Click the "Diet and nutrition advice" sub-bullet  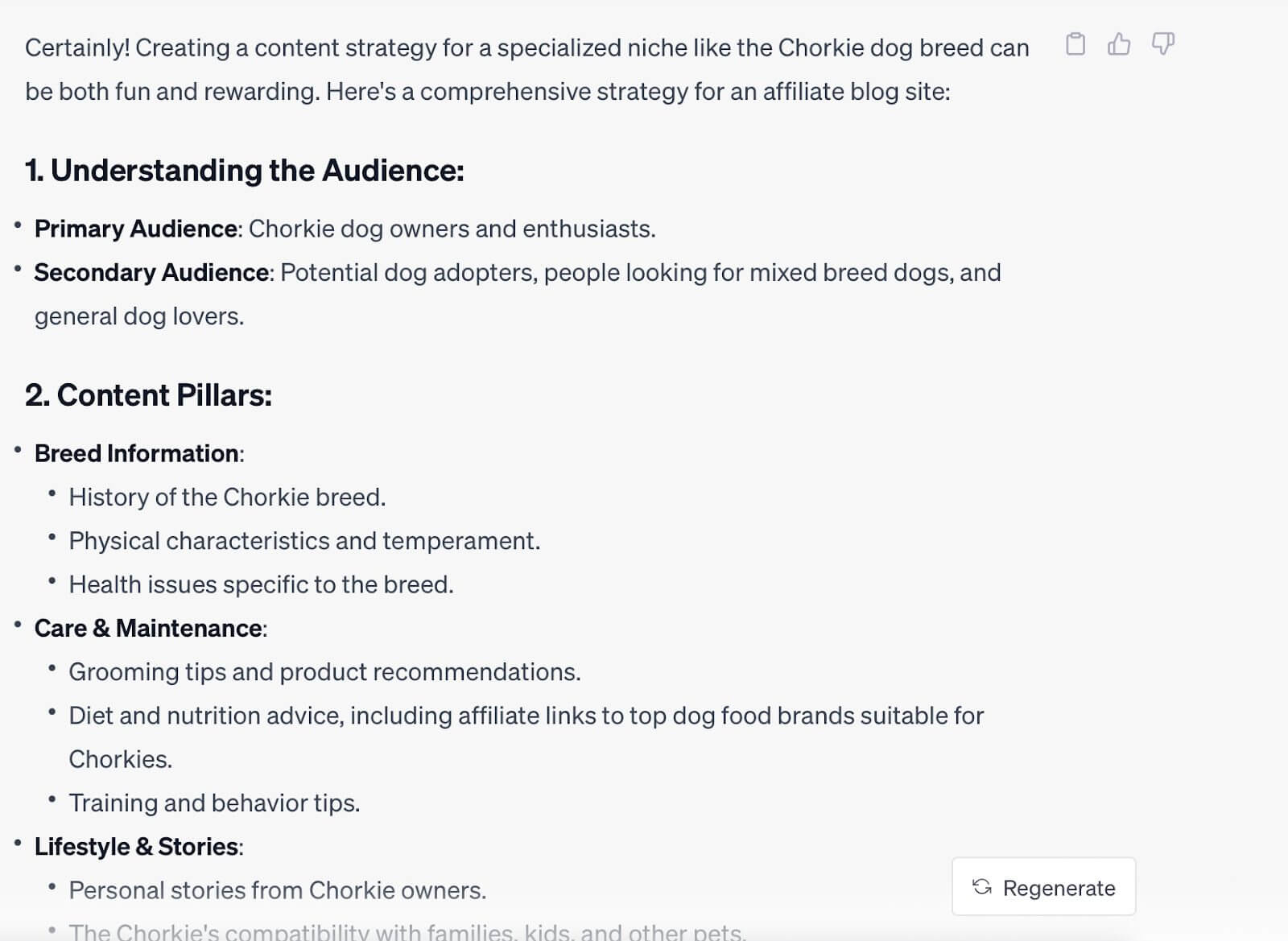coord(526,737)
